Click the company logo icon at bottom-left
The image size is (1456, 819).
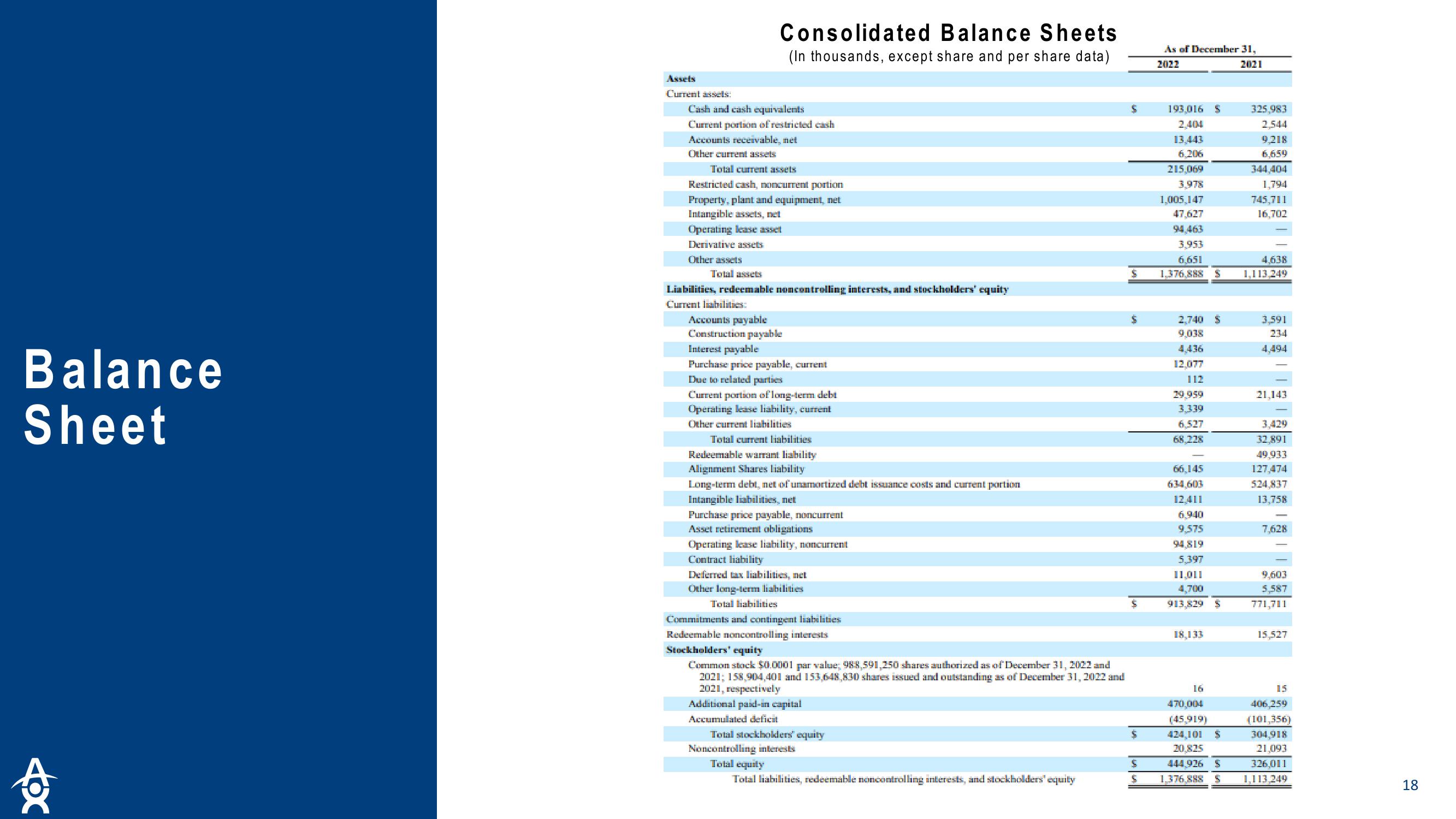[34, 785]
